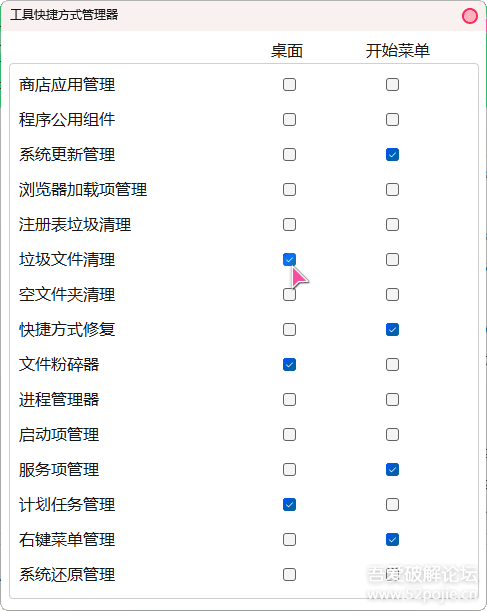Enable start menu shortcut for 注册表垃圾清理

point(392,224)
